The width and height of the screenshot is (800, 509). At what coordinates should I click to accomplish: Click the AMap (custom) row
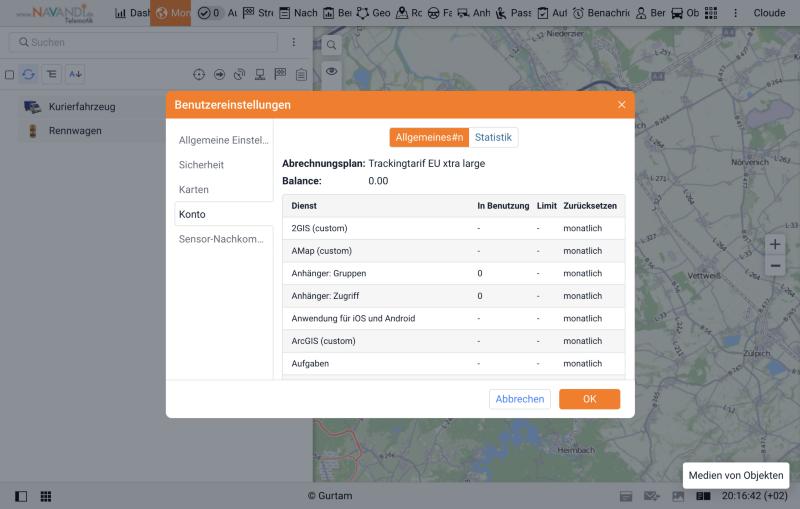pos(454,250)
